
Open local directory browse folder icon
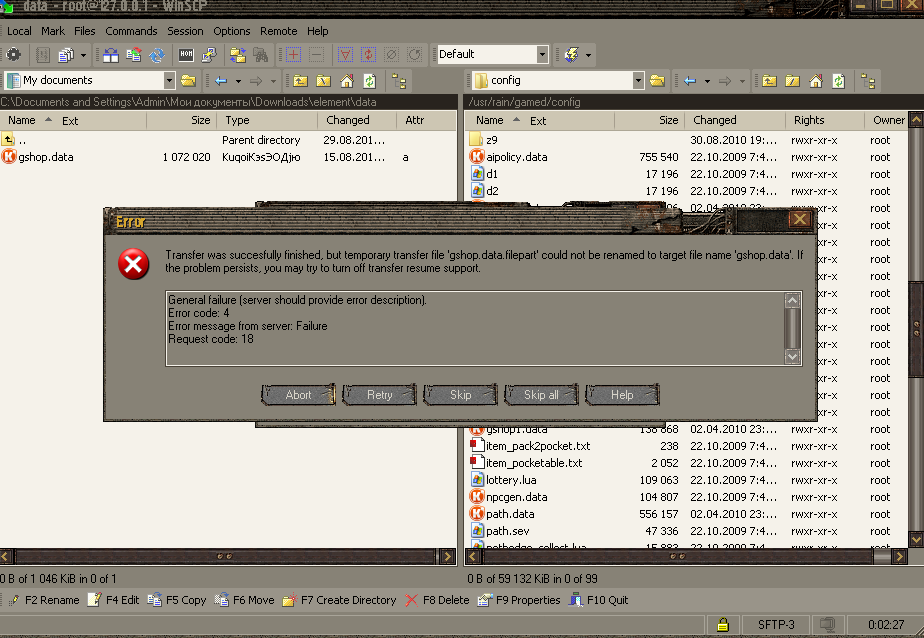(189, 81)
